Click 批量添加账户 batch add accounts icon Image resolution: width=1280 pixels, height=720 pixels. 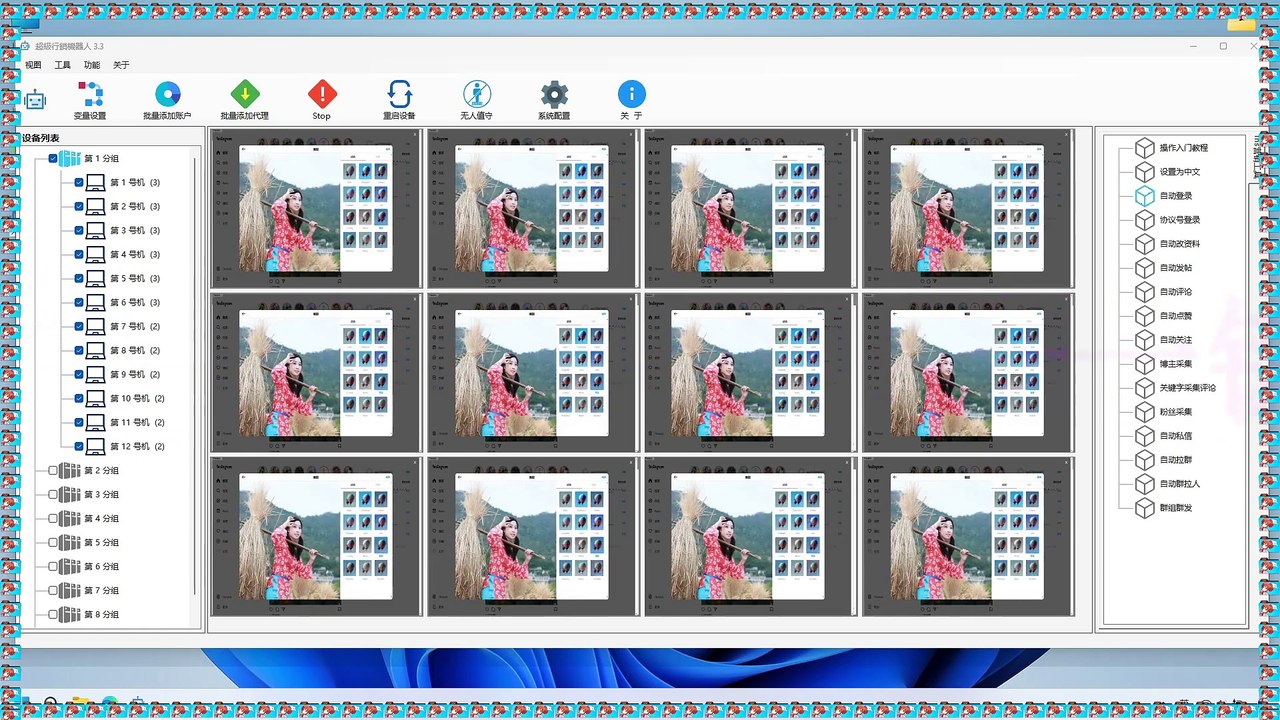pyautogui.click(x=168, y=95)
